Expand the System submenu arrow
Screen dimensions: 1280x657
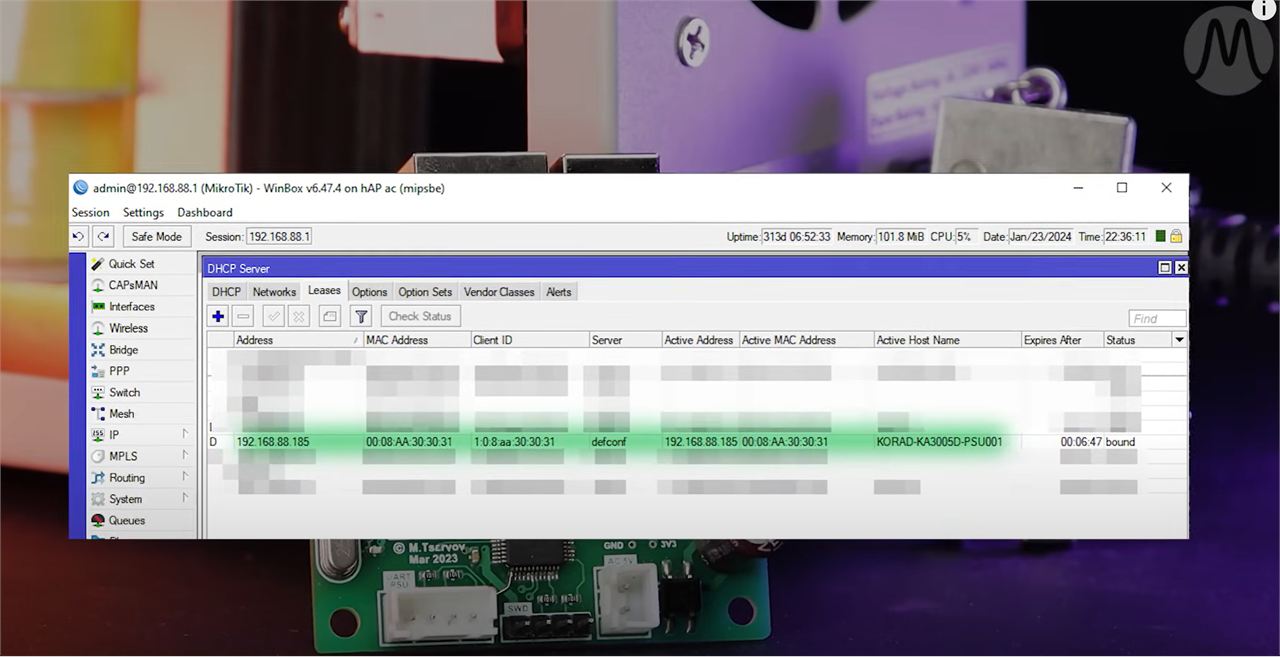pos(185,498)
